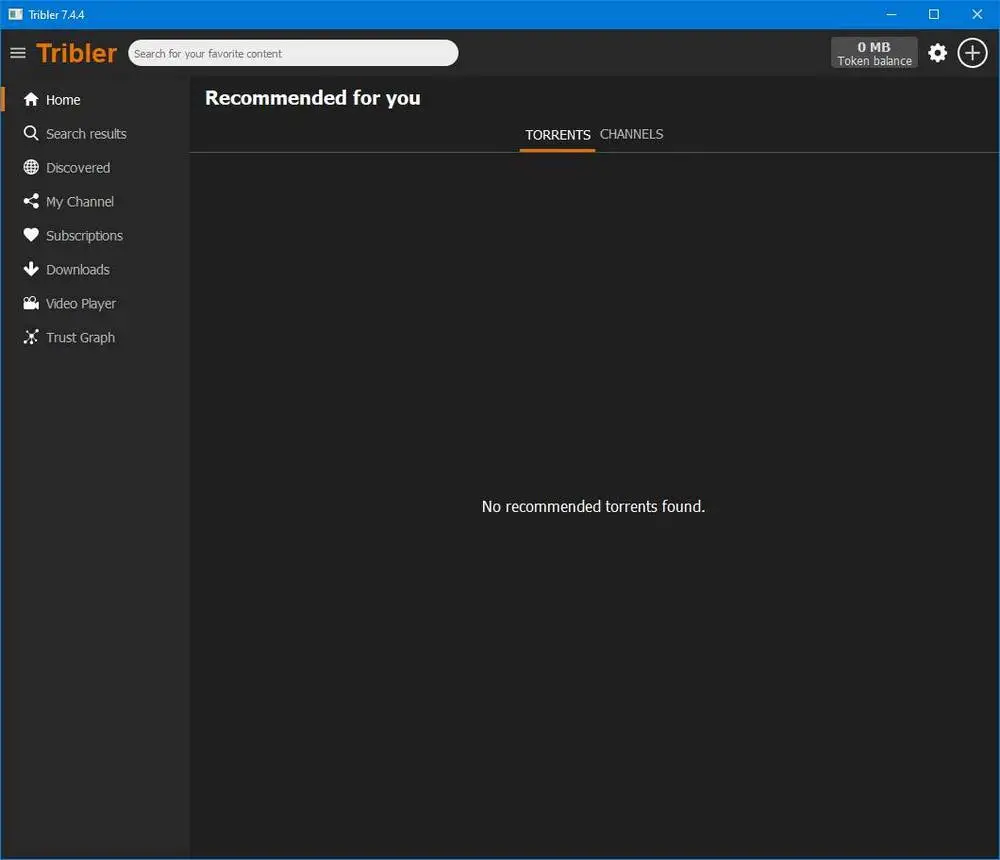Switch to the TORRENTS tab
This screenshot has width=1000, height=860.
click(557, 135)
